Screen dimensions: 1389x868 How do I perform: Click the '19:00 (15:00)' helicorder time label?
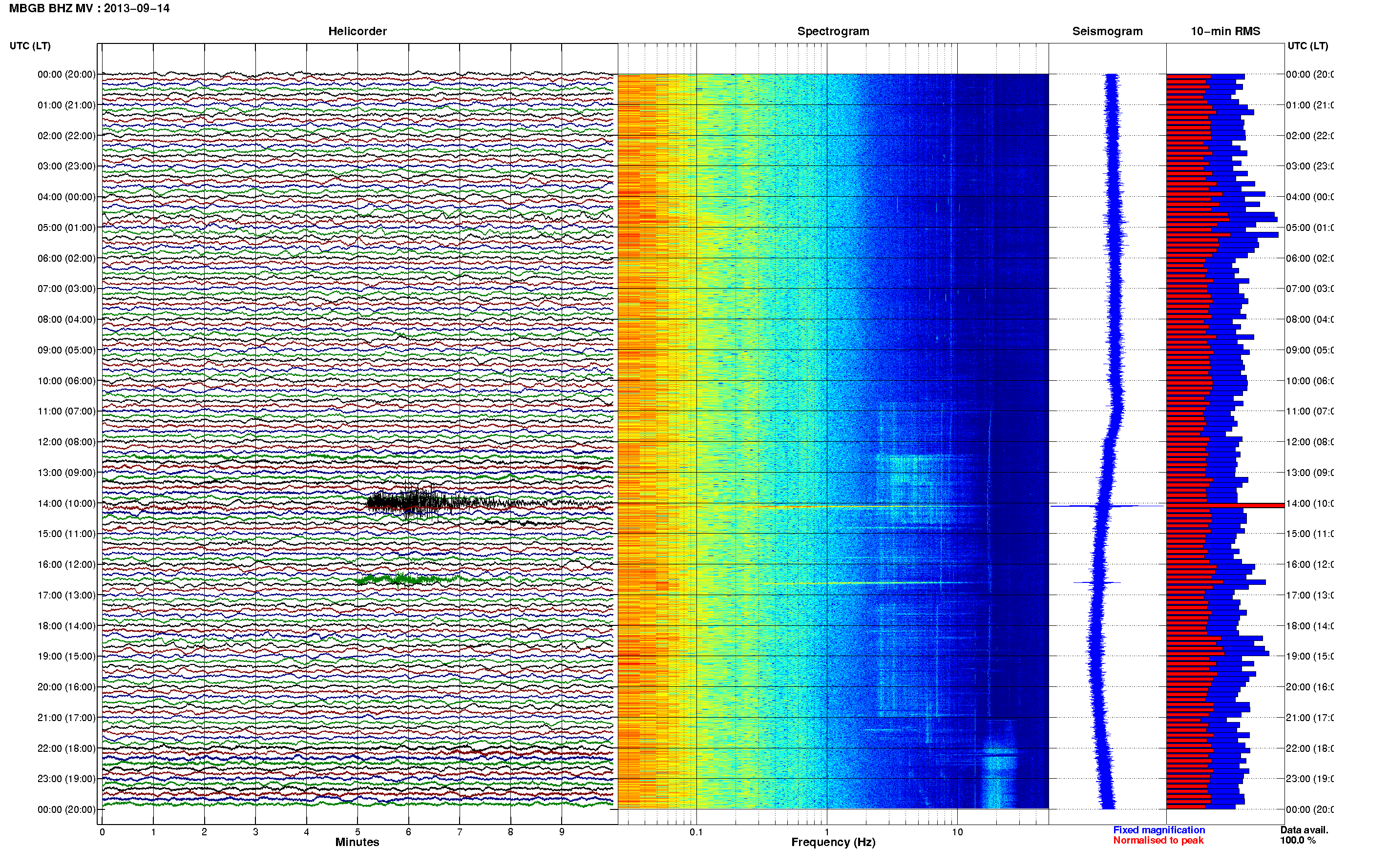pos(66,656)
